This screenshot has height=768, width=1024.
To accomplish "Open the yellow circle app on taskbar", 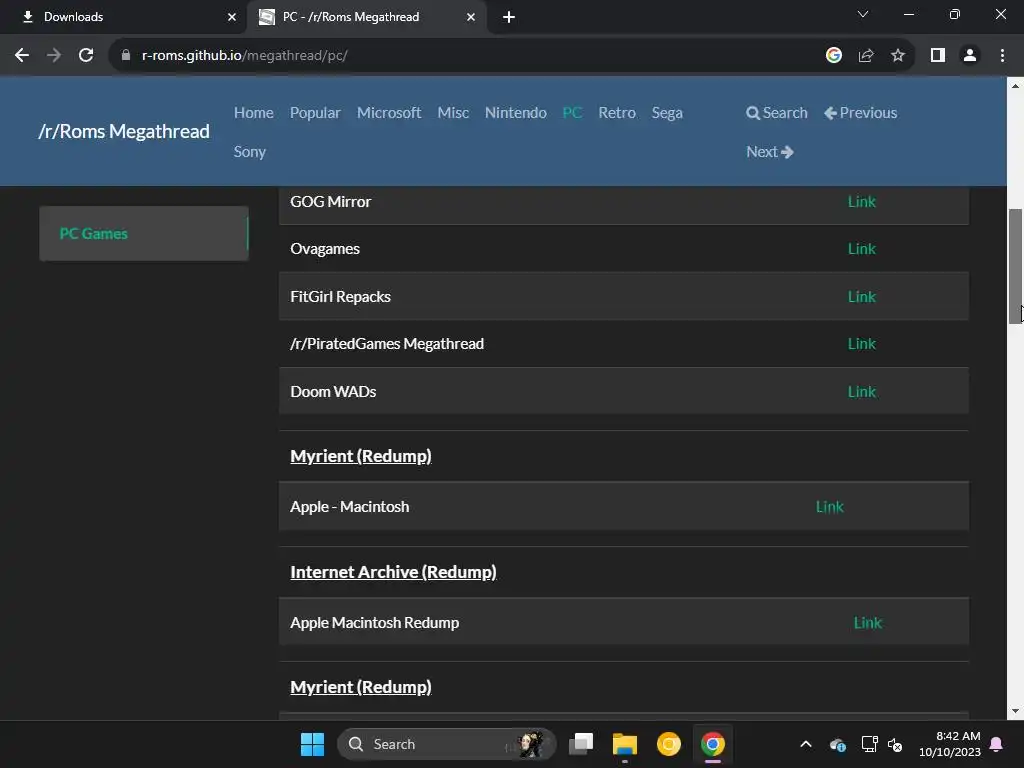I will tap(668, 744).
